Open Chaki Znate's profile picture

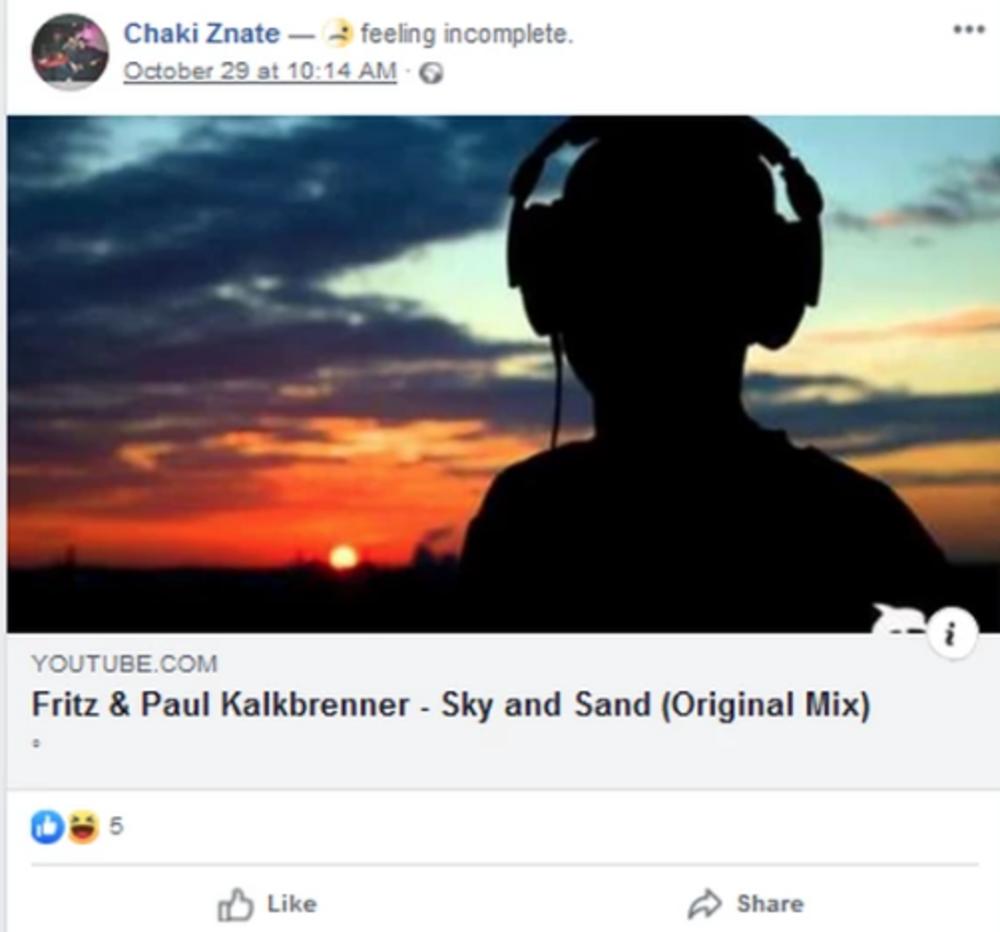pyautogui.click(x=70, y=52)
